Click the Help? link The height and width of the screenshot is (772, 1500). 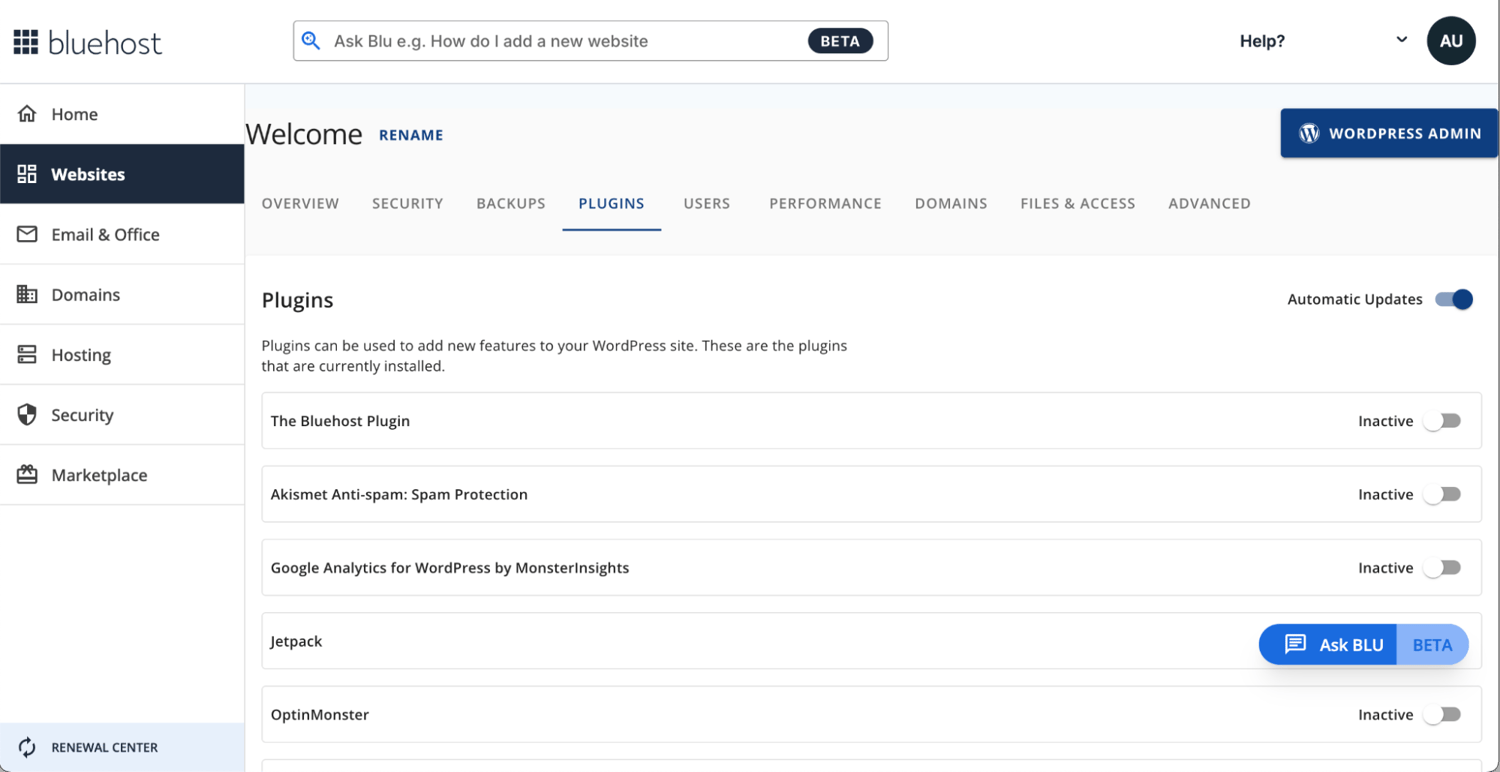1262,41
